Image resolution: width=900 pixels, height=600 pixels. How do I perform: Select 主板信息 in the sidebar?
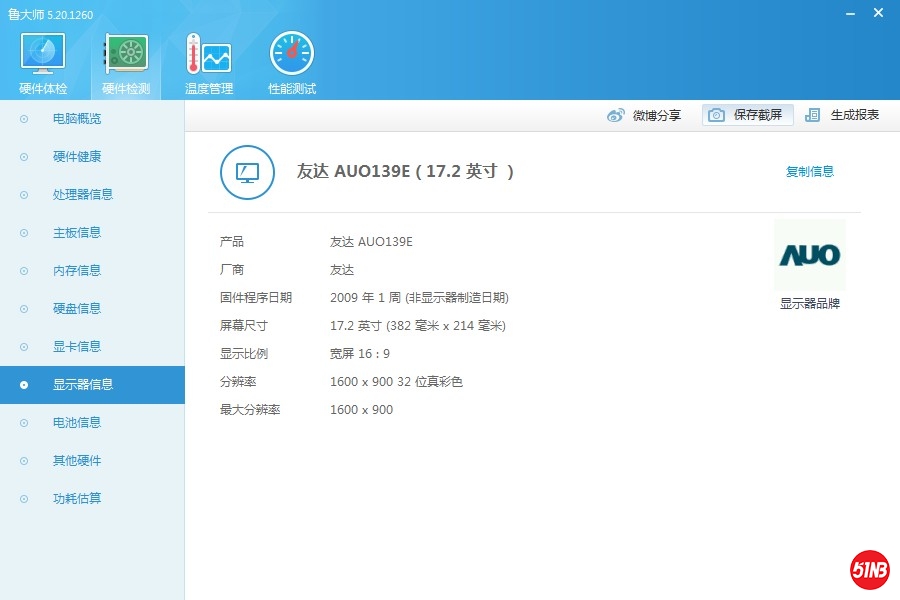coord(77,233)
